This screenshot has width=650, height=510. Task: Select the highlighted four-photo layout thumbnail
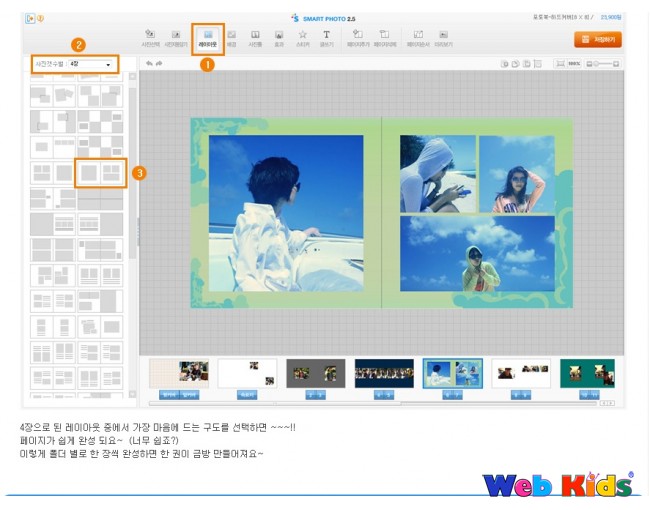click(101, 173)
